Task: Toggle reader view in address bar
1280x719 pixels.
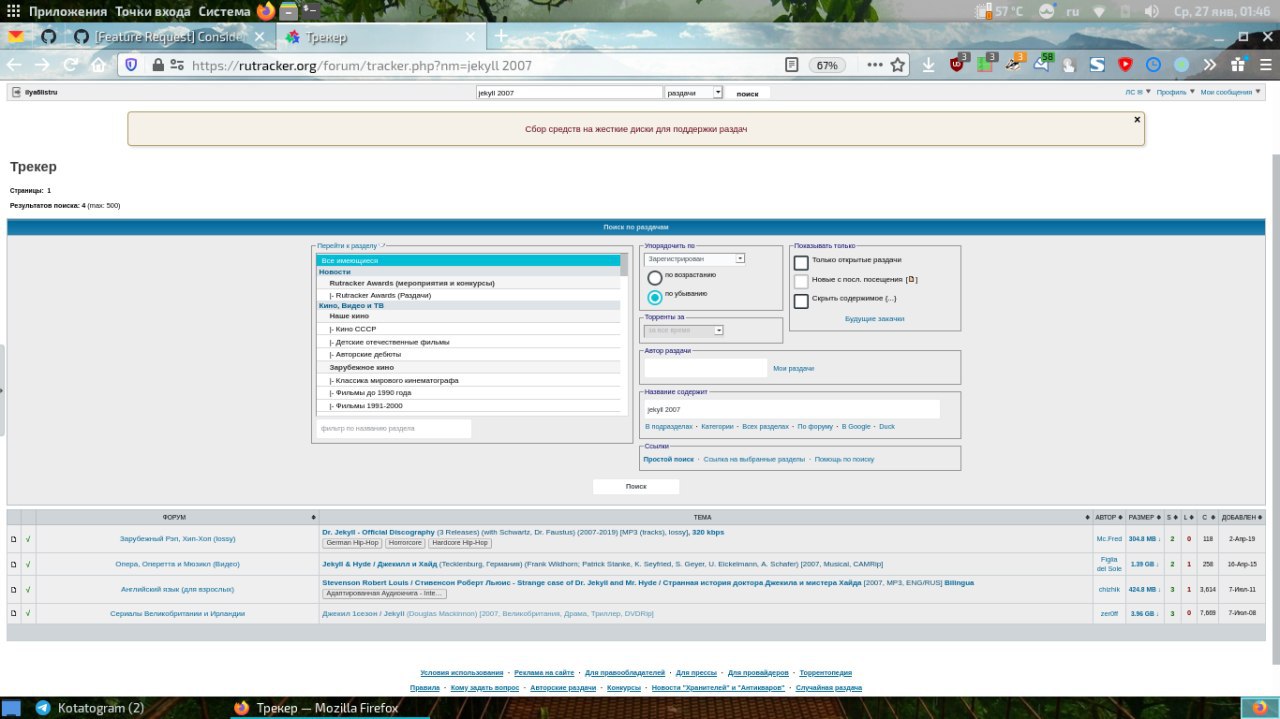Action: click(792, 65)
